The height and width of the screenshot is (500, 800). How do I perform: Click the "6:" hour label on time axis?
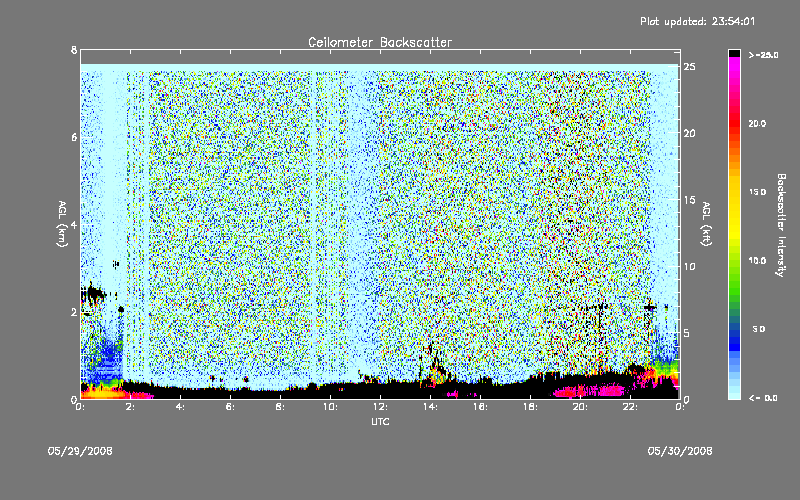[x=231, y=407]
